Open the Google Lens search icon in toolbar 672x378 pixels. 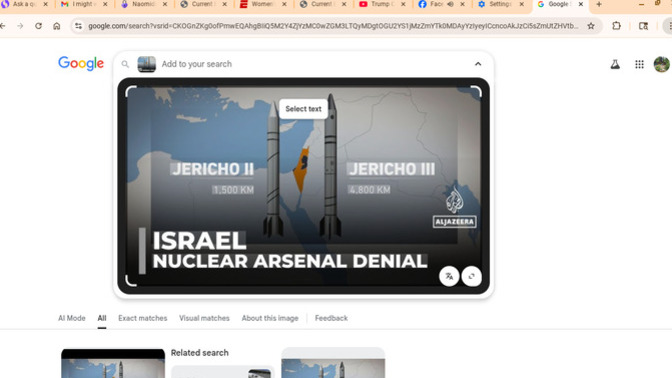pos(643,26)
